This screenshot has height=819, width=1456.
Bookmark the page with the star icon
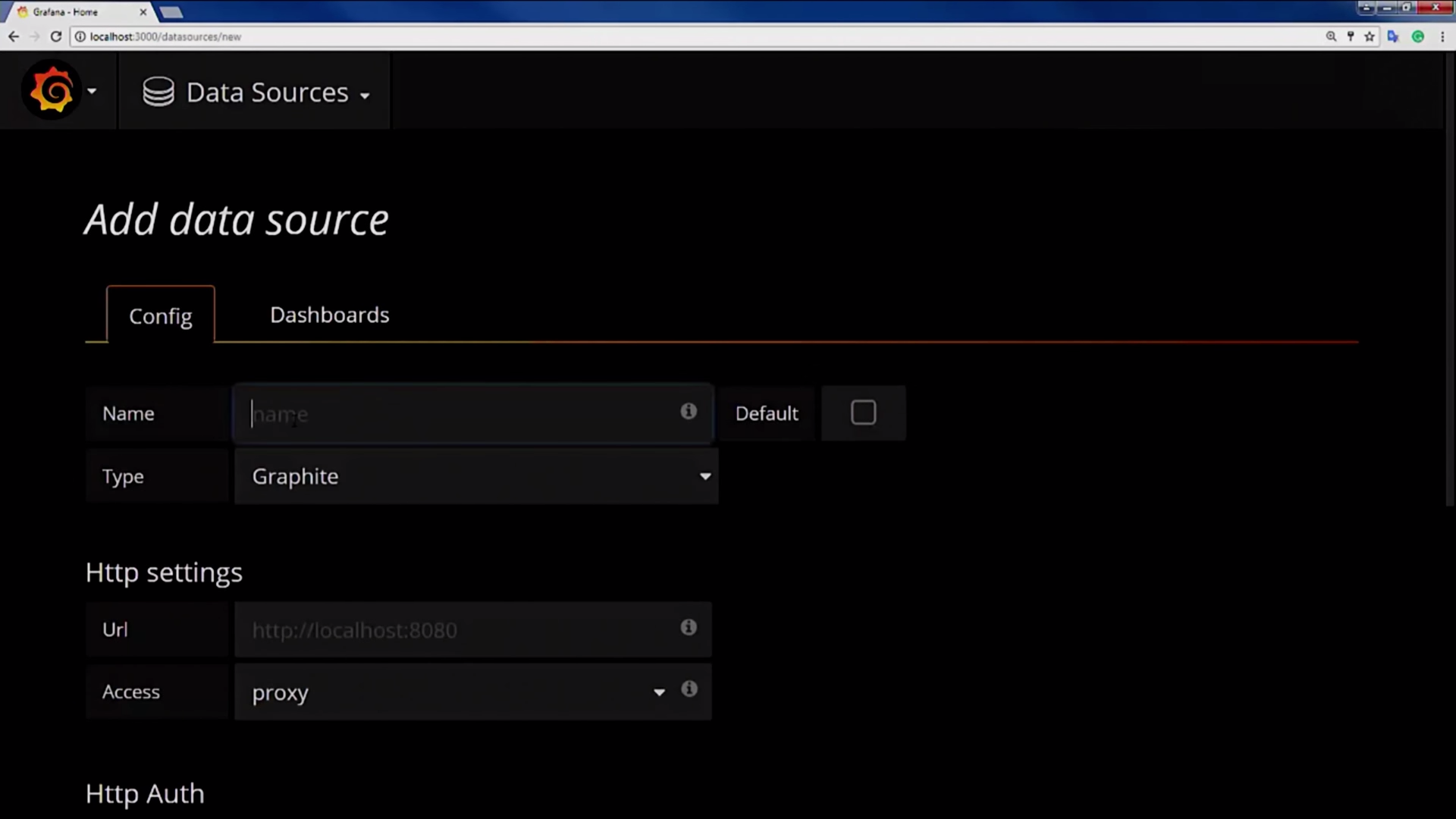1370,36
